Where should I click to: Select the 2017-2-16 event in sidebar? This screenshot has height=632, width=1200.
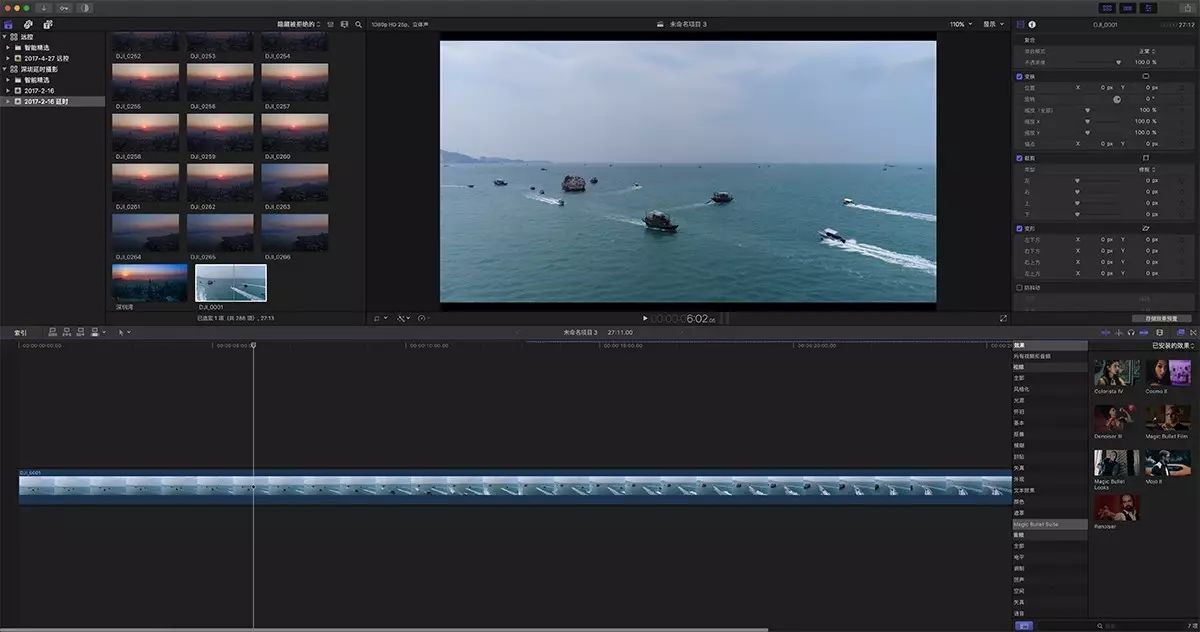click(41, 91)
